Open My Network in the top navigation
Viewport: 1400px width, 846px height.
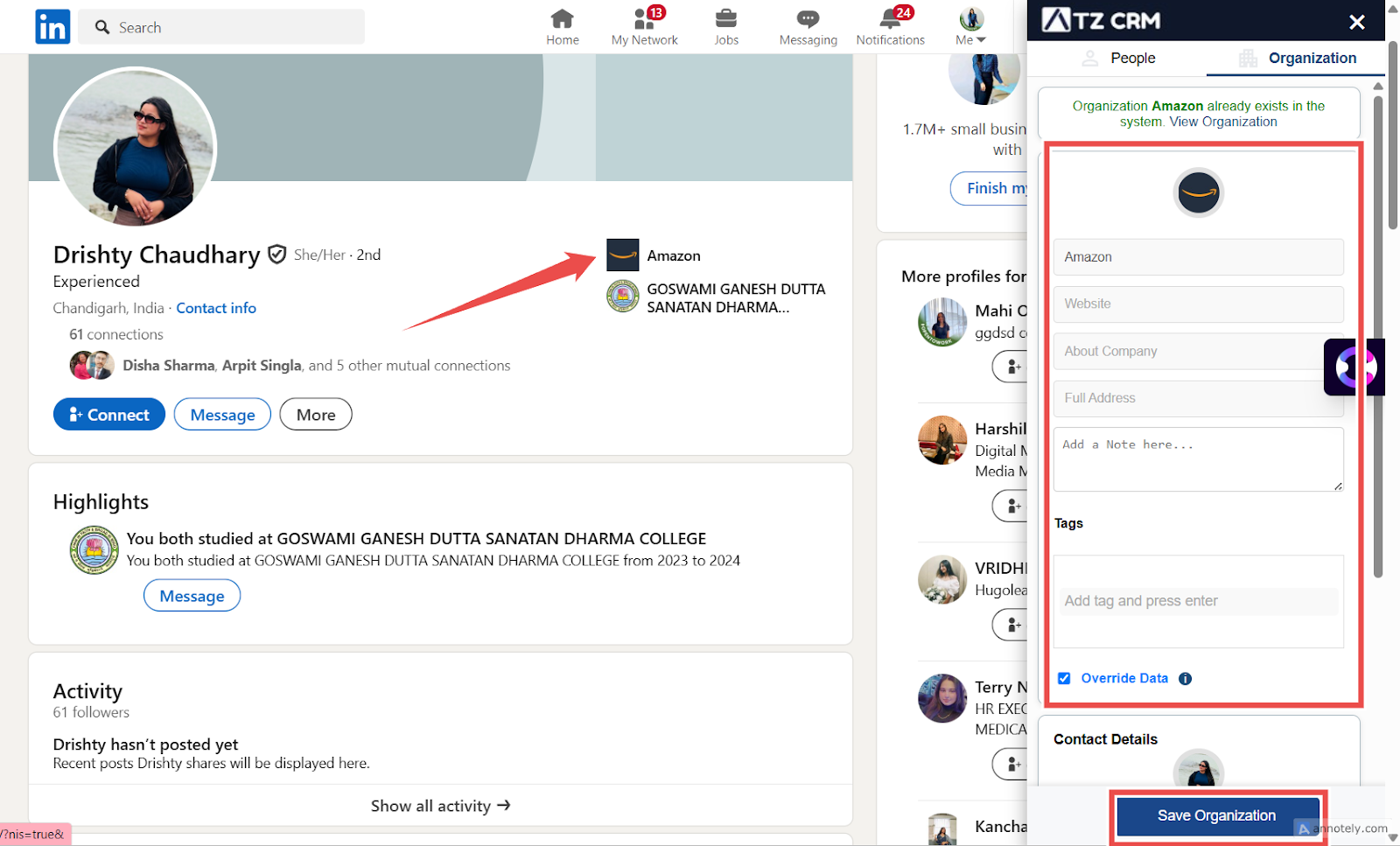tap(645, 27)
